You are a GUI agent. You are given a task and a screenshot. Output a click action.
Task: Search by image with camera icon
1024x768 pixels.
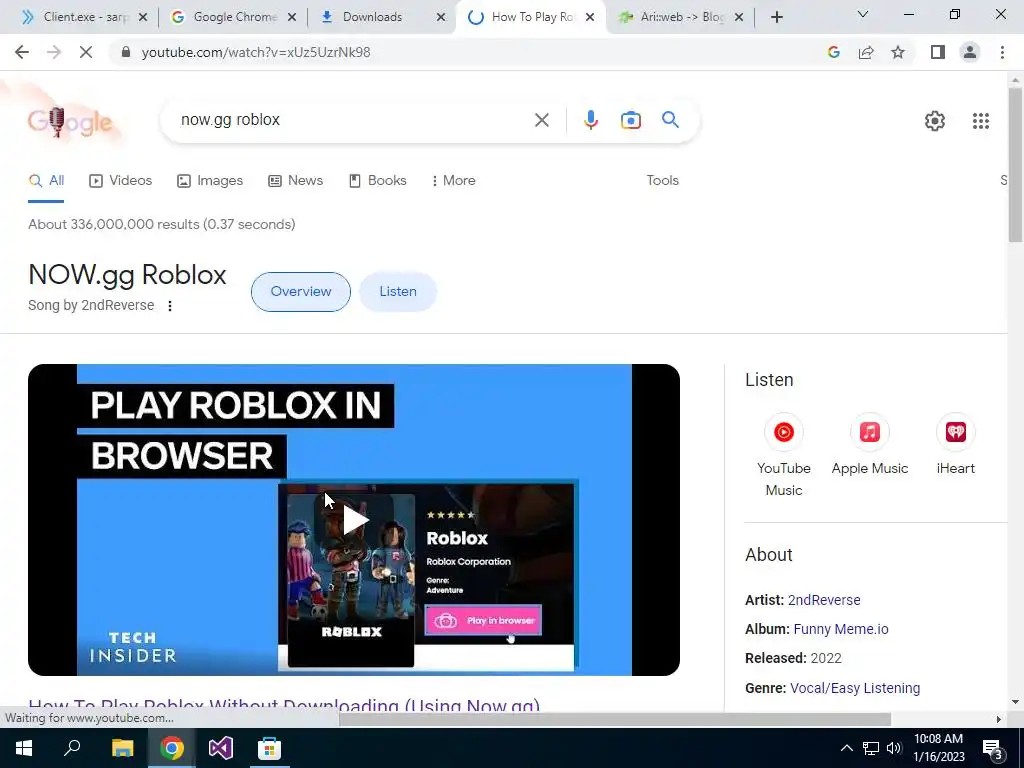(x=630, y=120)
